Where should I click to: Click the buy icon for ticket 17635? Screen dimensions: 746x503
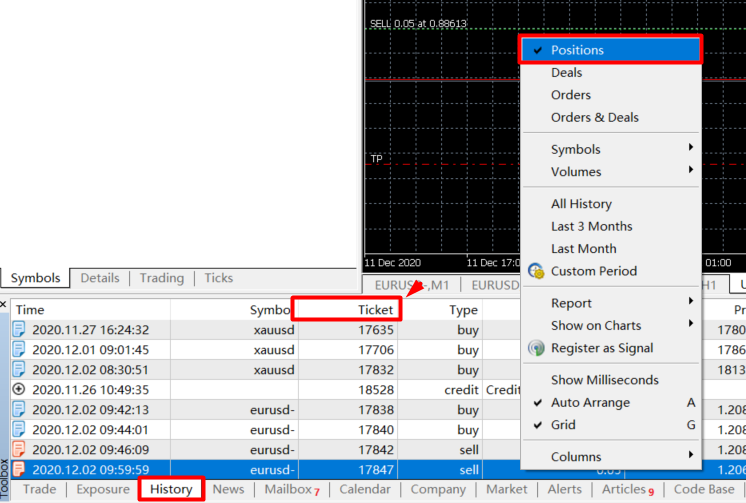(19, 330)
